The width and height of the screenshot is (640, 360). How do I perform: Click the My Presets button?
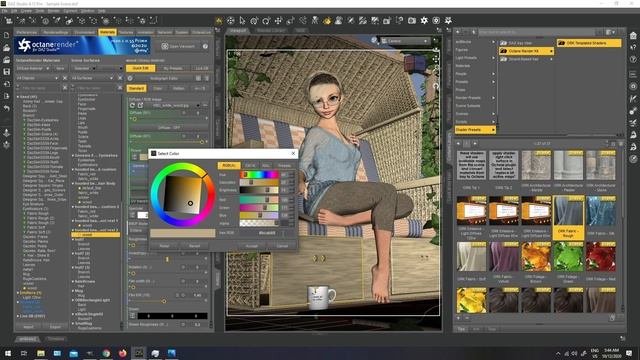pyautogui.click(x=173, y=68)
